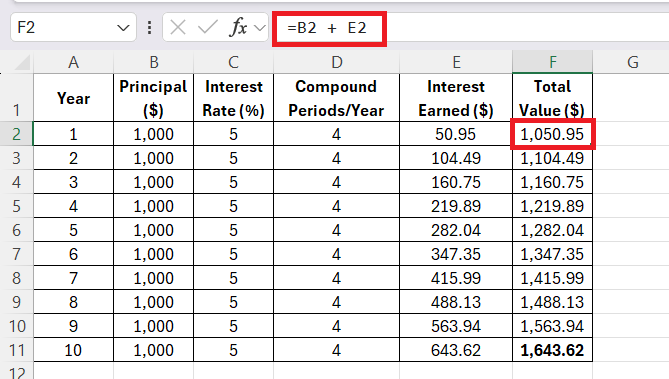Select empty cell G2
The height and width of the screenshot is (379, 669).
pyautogui.click(x=631, y=134)
